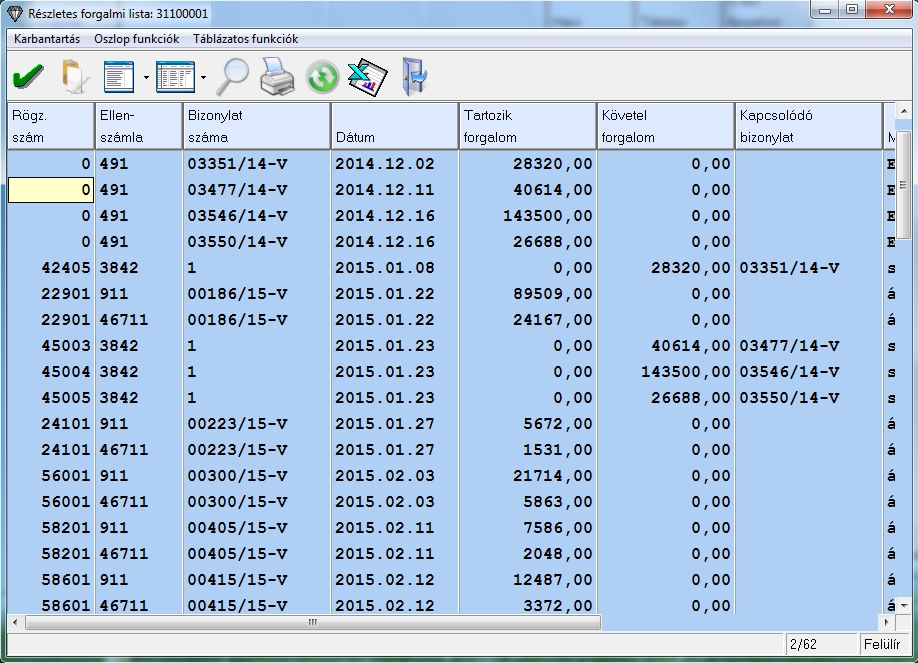The height and width of the screenshot is (663, 918).
Task: Click the Követel forgalom column header
Action: click(665, 126)
